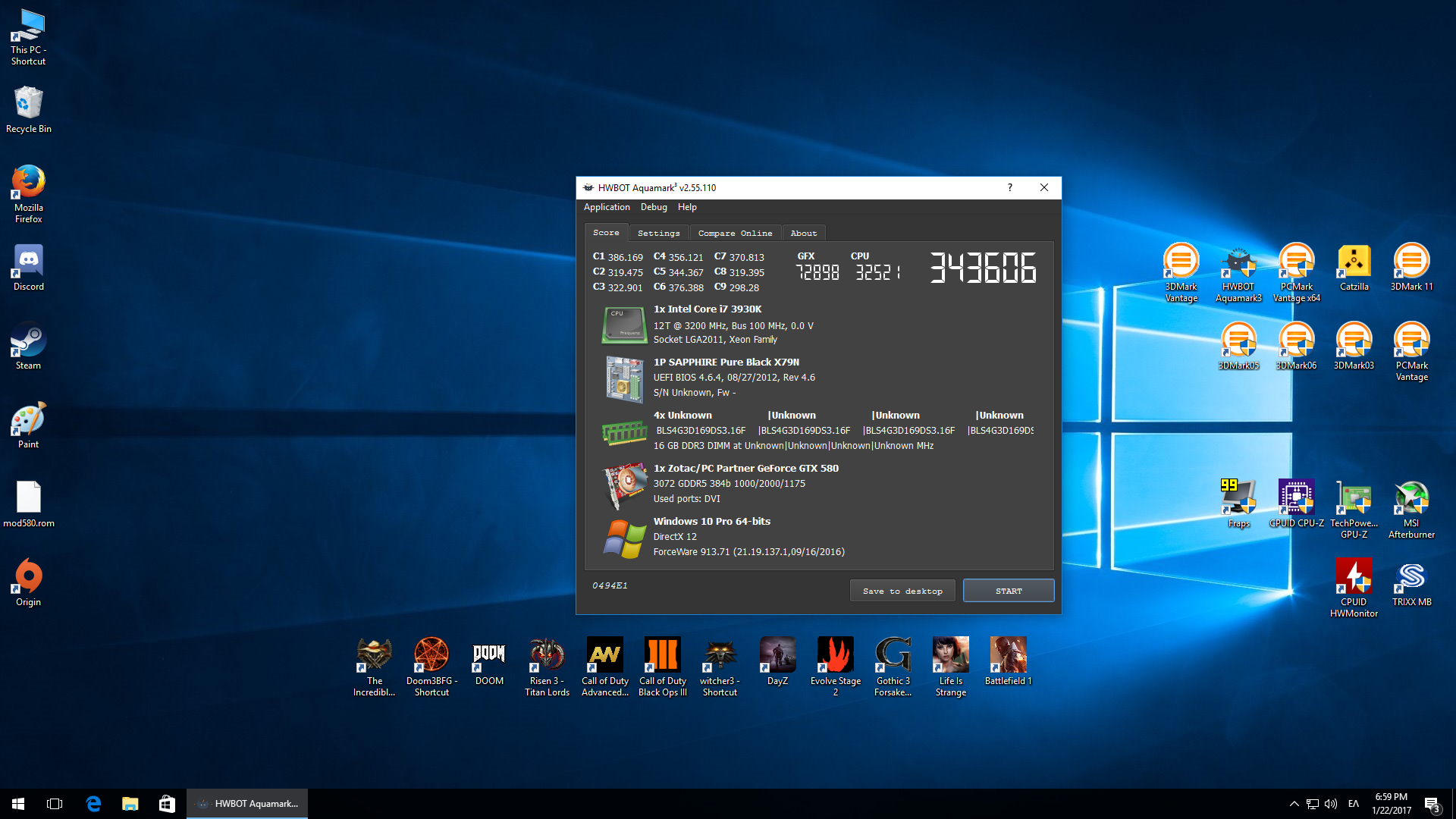Viewport: 1456px width, 819px height.
Task: Open File Explorer from the taskbar
Action: coord(130,804)
